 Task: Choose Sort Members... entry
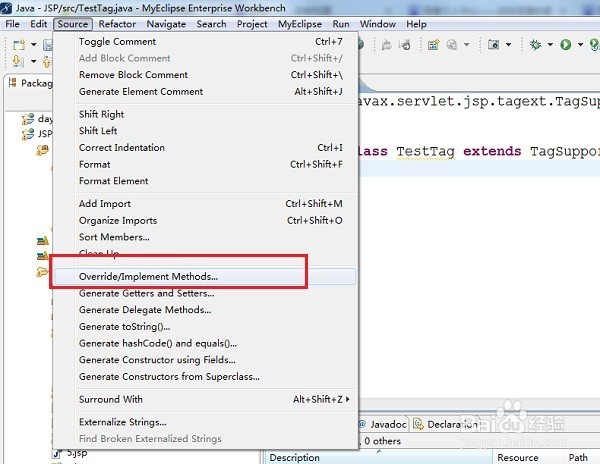pos(205,237)
